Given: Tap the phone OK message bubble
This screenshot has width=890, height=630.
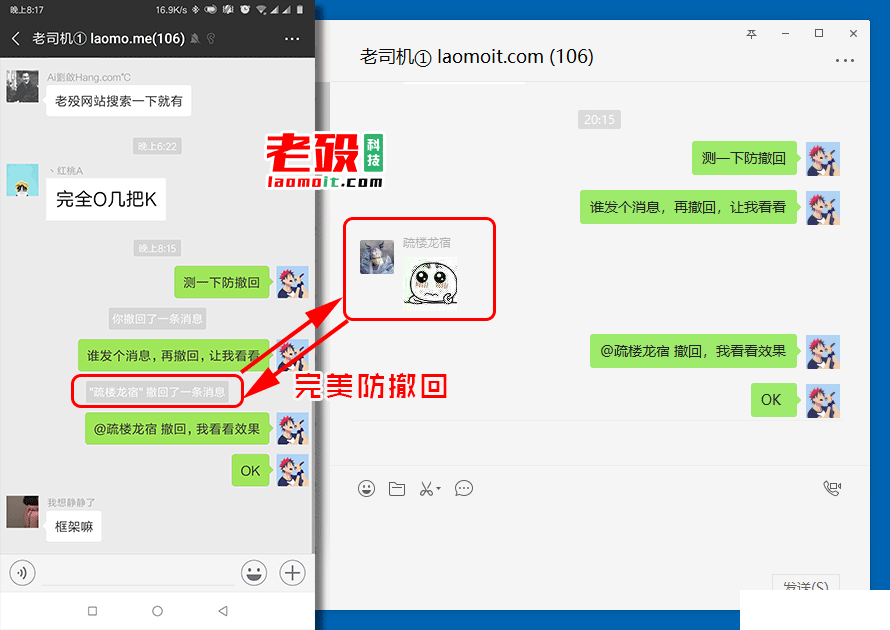Looking at the screenshot, I should tap(250, 471).
